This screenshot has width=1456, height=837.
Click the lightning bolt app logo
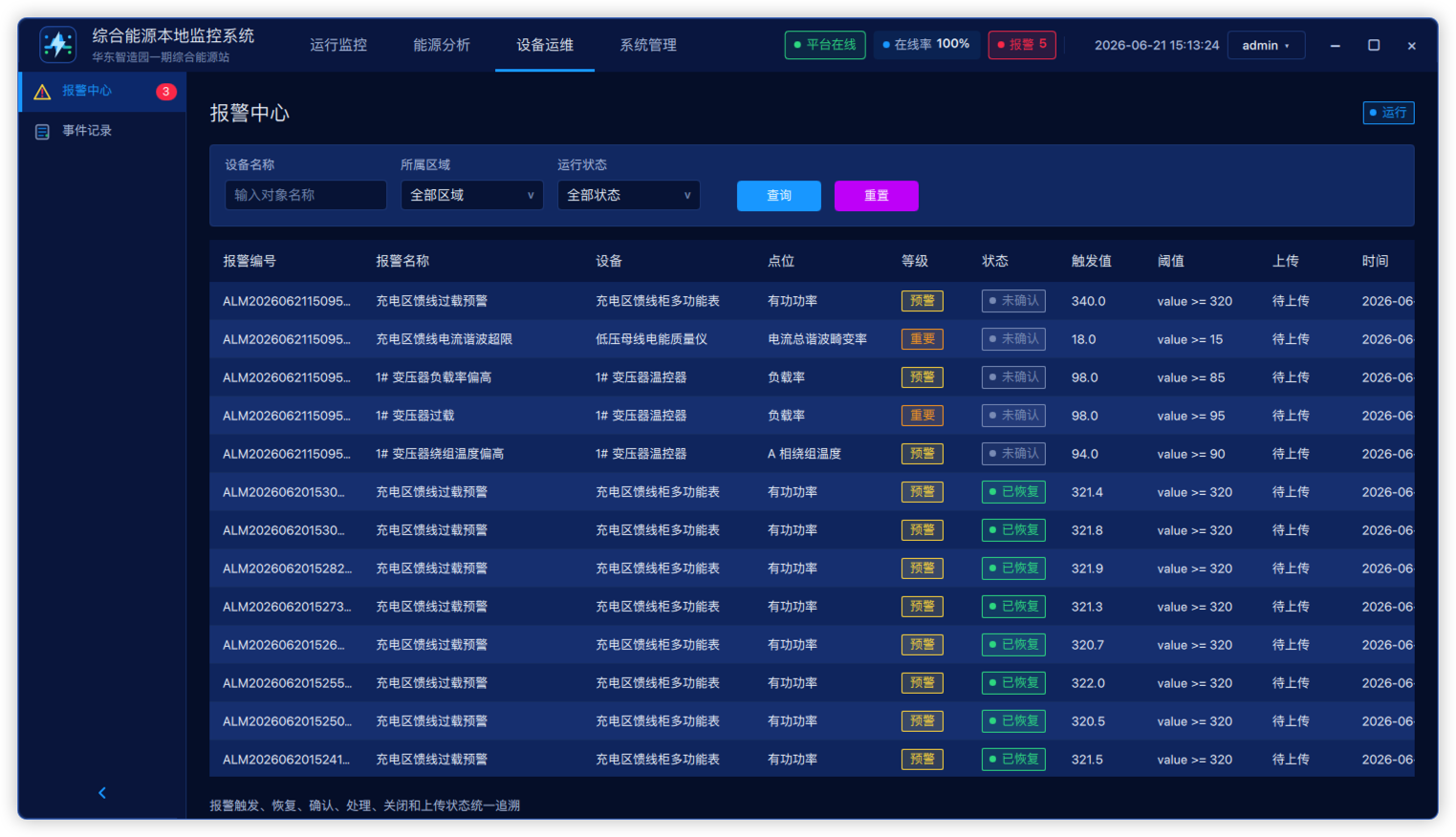click(x=58, y=44)
